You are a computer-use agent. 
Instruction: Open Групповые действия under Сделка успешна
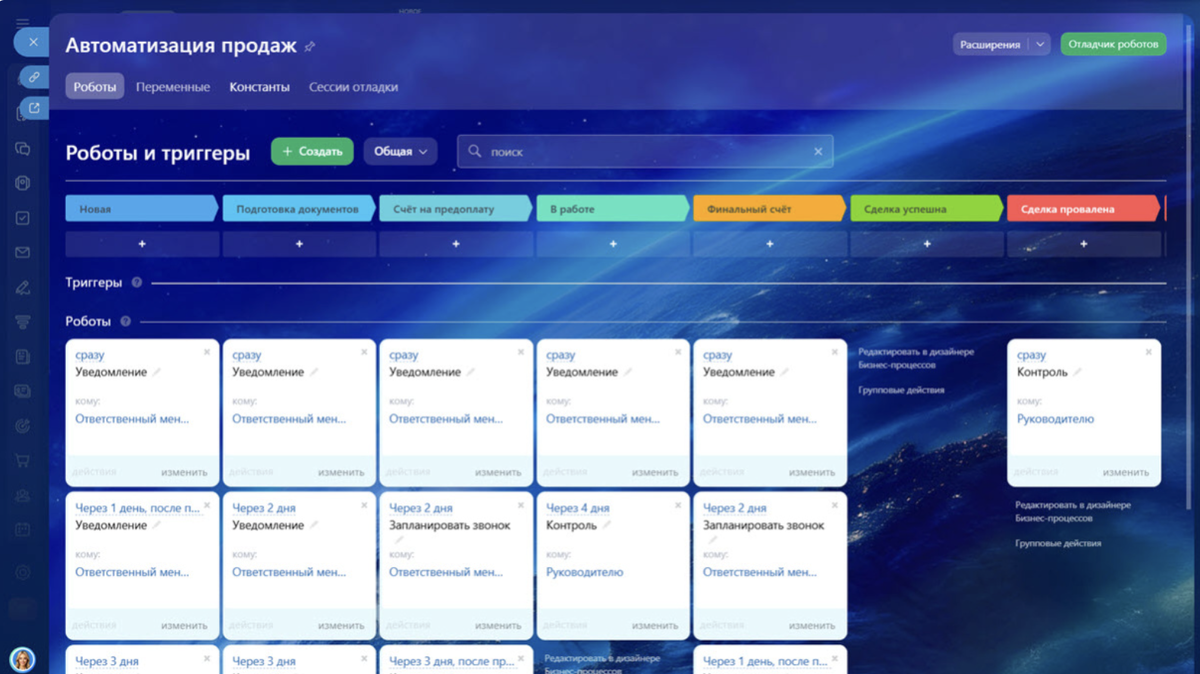(x=901, y=390)
